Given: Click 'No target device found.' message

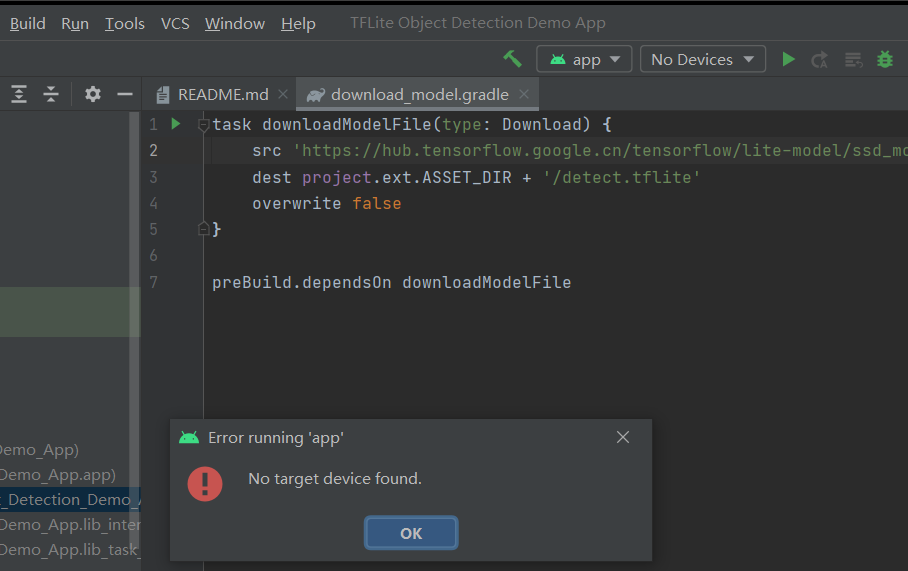Looking at the screenshot, I should 335,478.
